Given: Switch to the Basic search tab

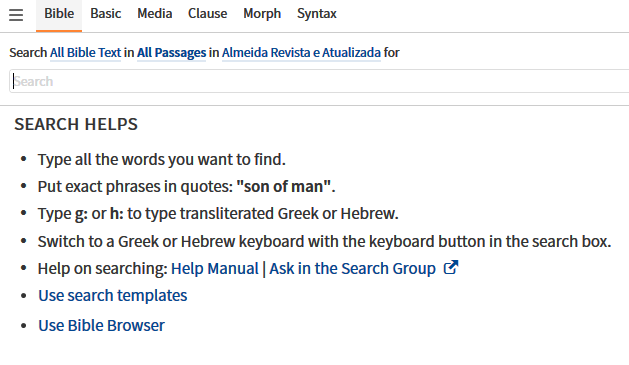Looking at the screenshot, I should pos(106,14).
